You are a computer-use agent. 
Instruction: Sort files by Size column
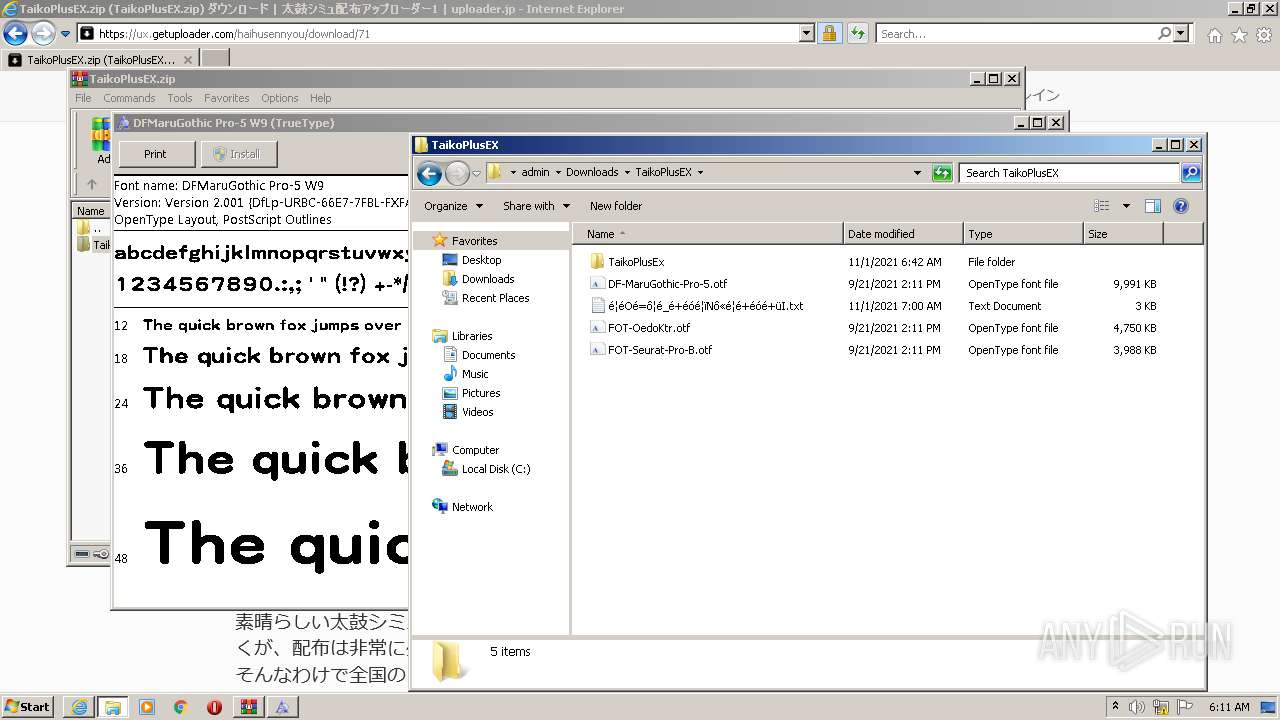(1123, 234)
